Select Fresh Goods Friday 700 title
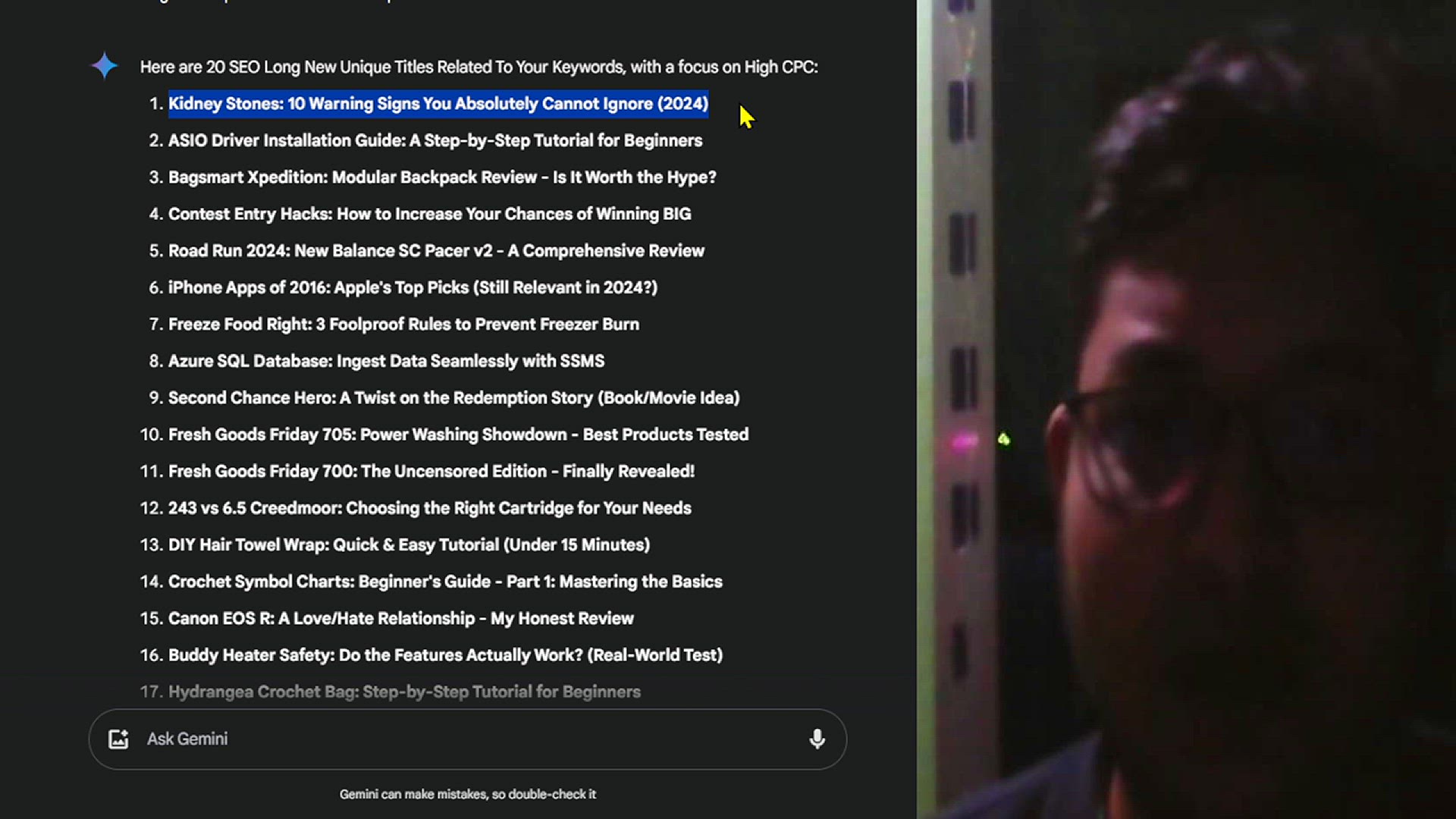1456x819 pixels. point(431,472)
